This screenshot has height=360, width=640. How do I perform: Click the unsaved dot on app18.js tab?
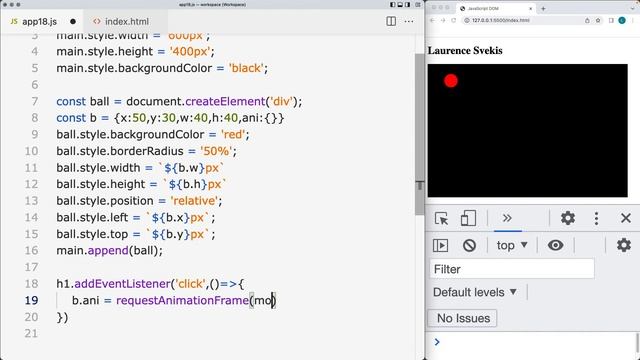73,22
